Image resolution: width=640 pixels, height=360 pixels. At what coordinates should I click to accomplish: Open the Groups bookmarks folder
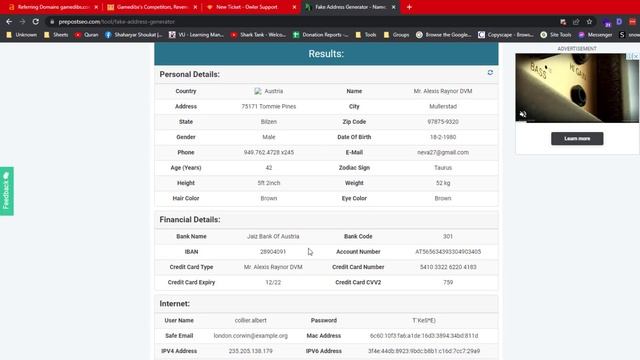pos(396,35)
